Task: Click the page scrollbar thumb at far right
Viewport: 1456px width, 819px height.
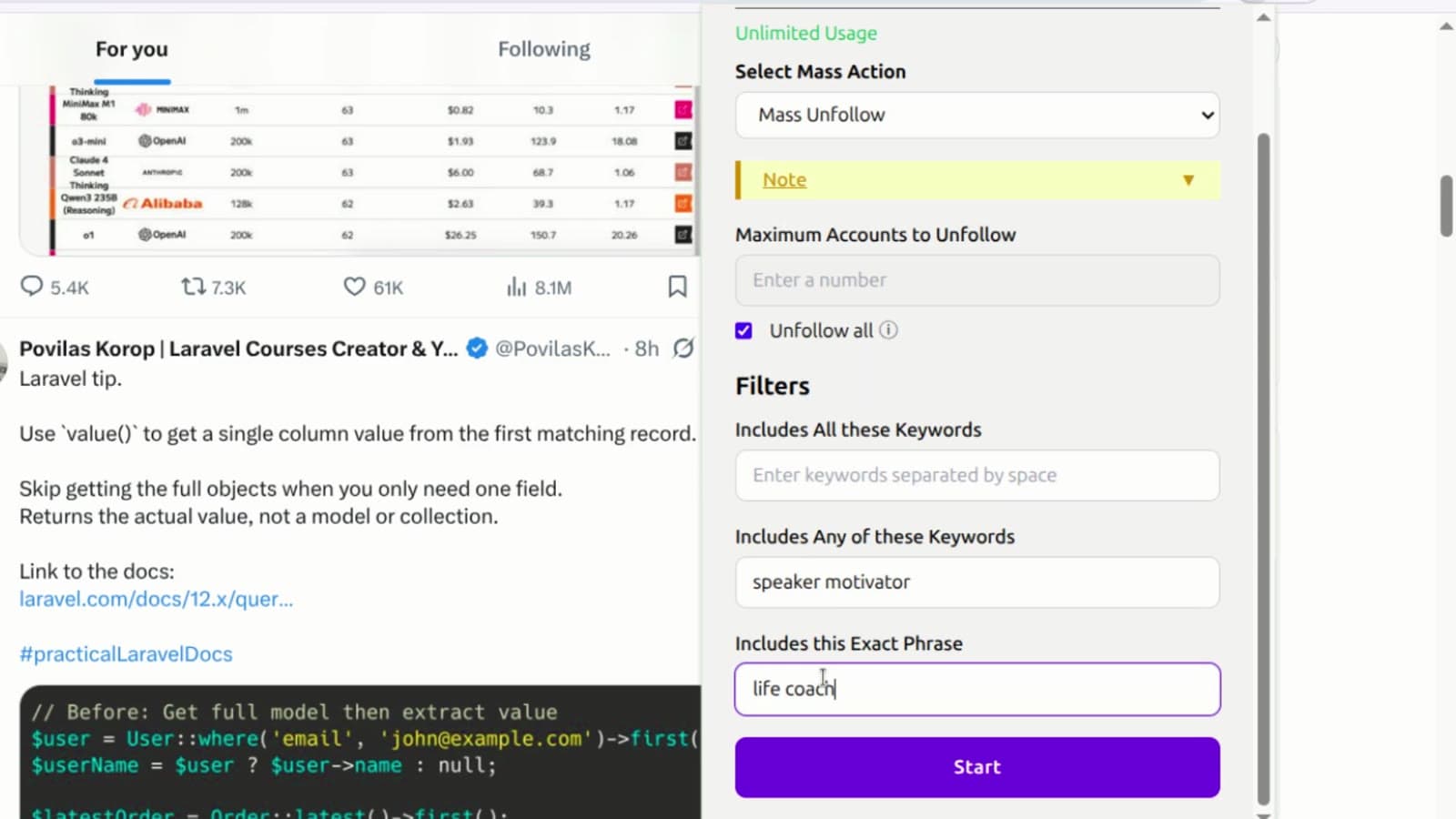Action: 1446,207
